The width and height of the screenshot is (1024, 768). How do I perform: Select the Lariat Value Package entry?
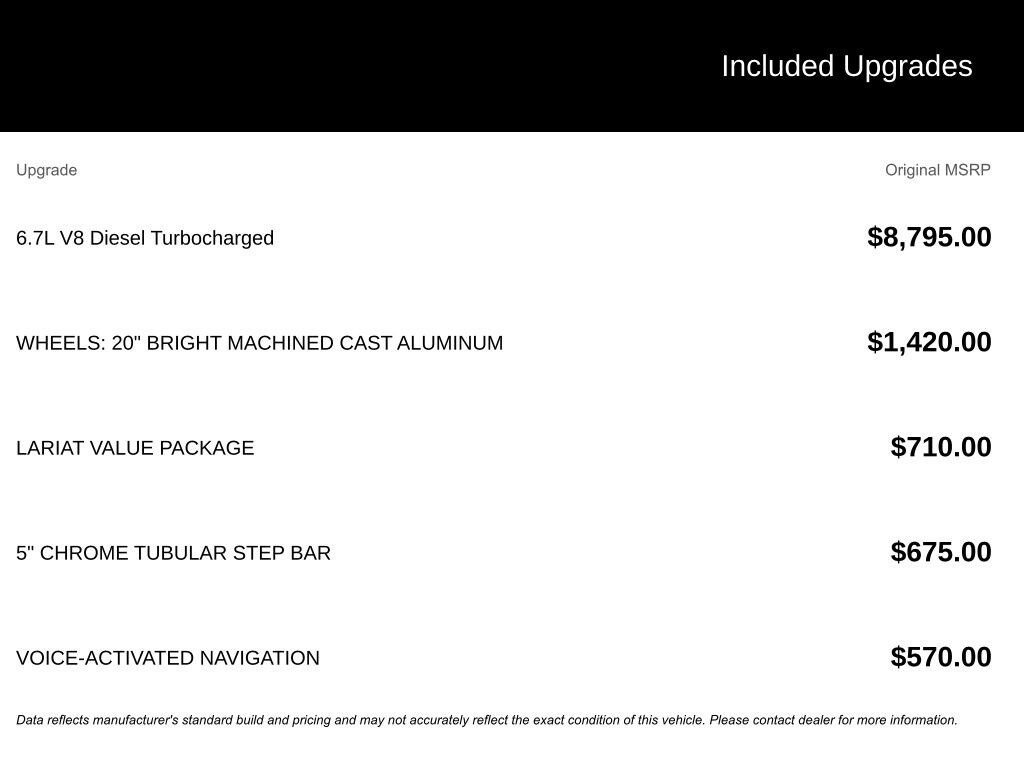point(135,448)
